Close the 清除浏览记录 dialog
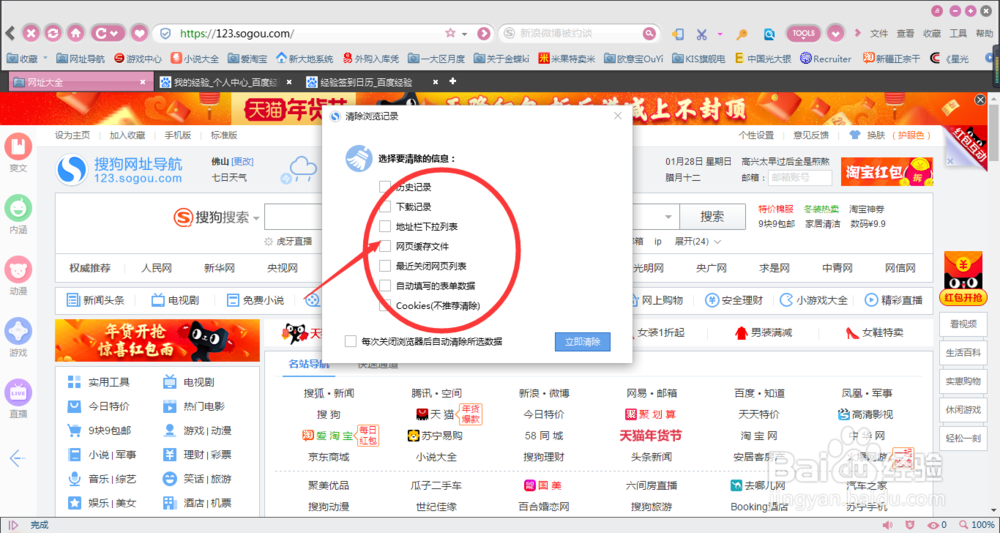The width and height of the screenshot is (1000, 533). tap(617, 116)
